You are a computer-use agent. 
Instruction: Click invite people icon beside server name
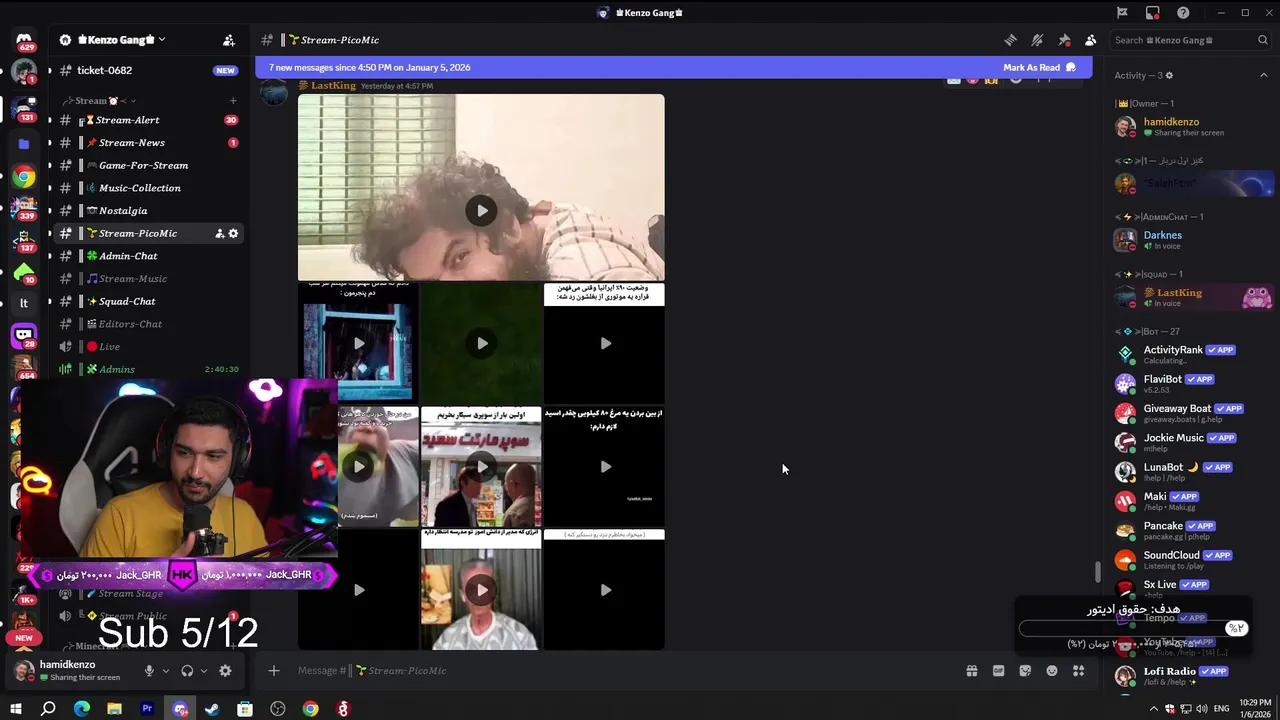229,40
